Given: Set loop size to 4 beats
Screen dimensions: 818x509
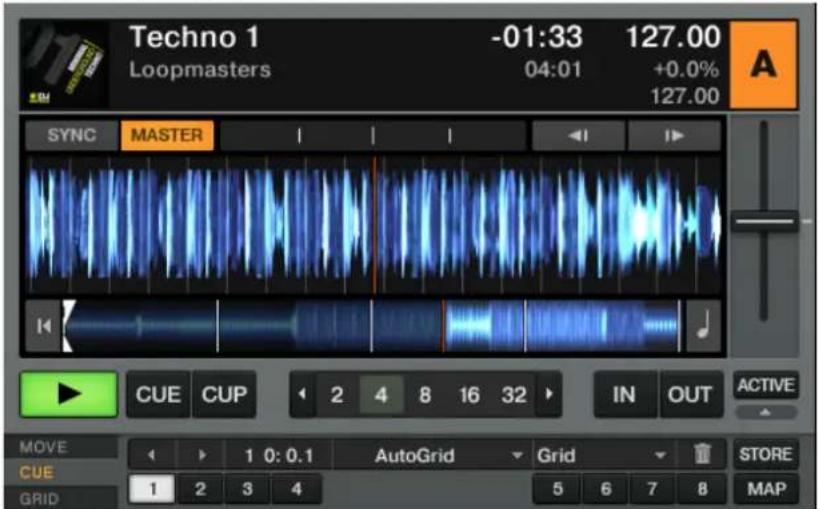Looking at the screenshot, I should tap(381, 395).
